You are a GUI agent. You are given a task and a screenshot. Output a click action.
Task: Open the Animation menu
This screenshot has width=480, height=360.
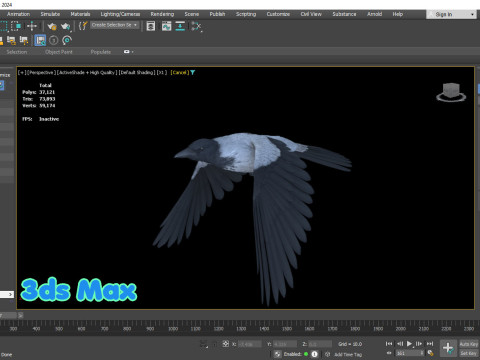click(18, 14)
